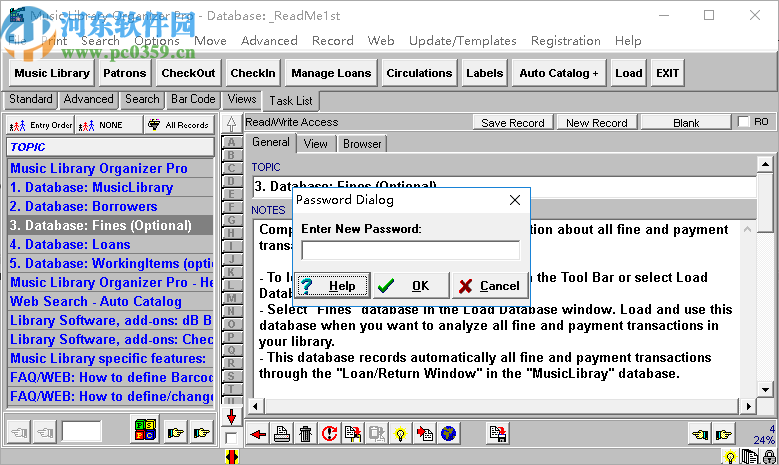
Task: Switch to the Bar Code tab
Action: [x=193, y=99]
